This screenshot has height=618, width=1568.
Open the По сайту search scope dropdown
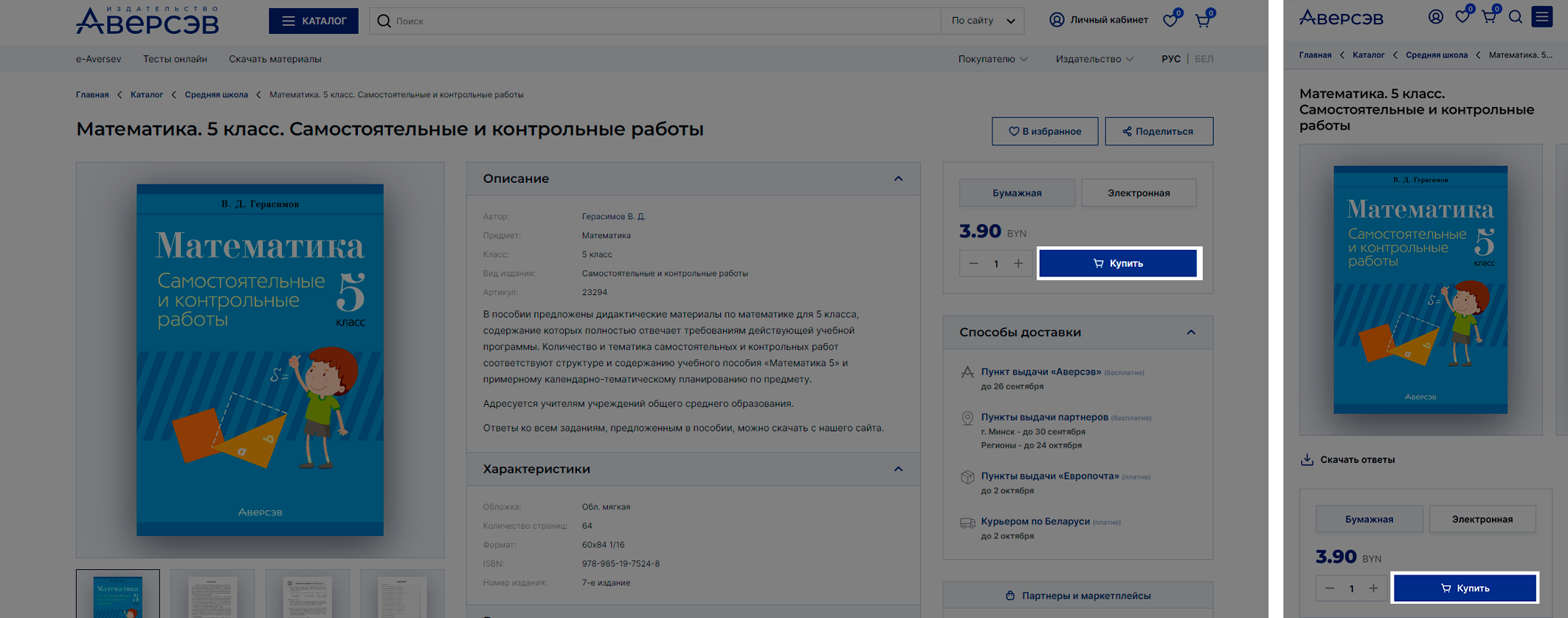983,21
